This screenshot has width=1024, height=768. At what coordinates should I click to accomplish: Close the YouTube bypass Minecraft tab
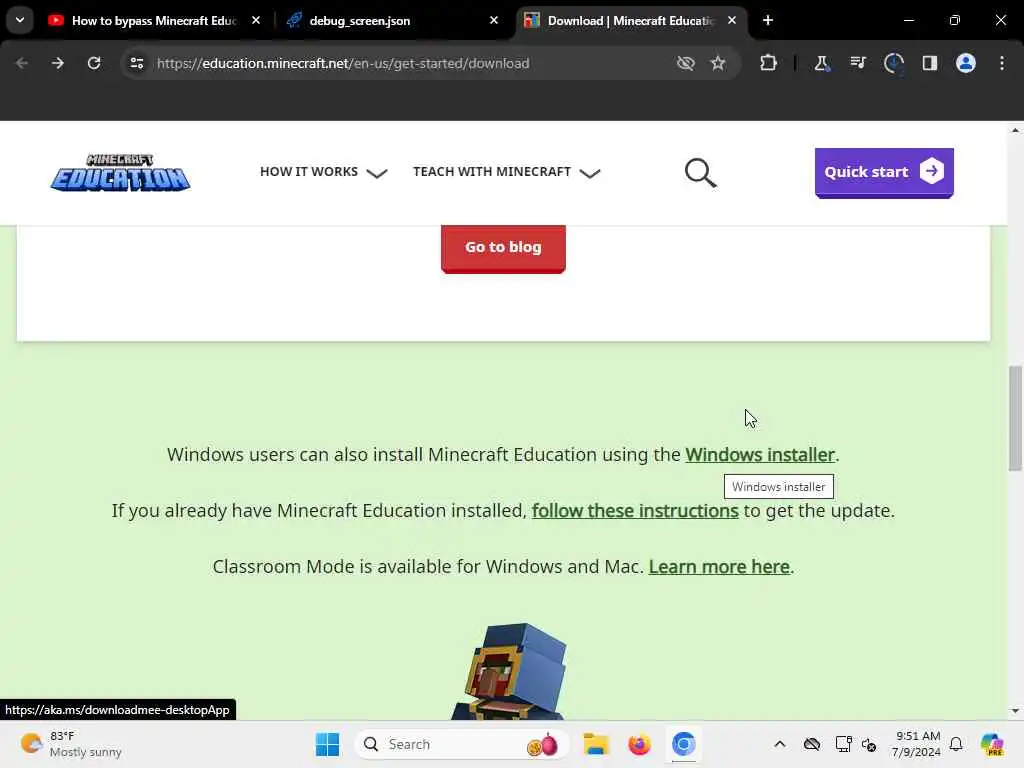[256, 21]
